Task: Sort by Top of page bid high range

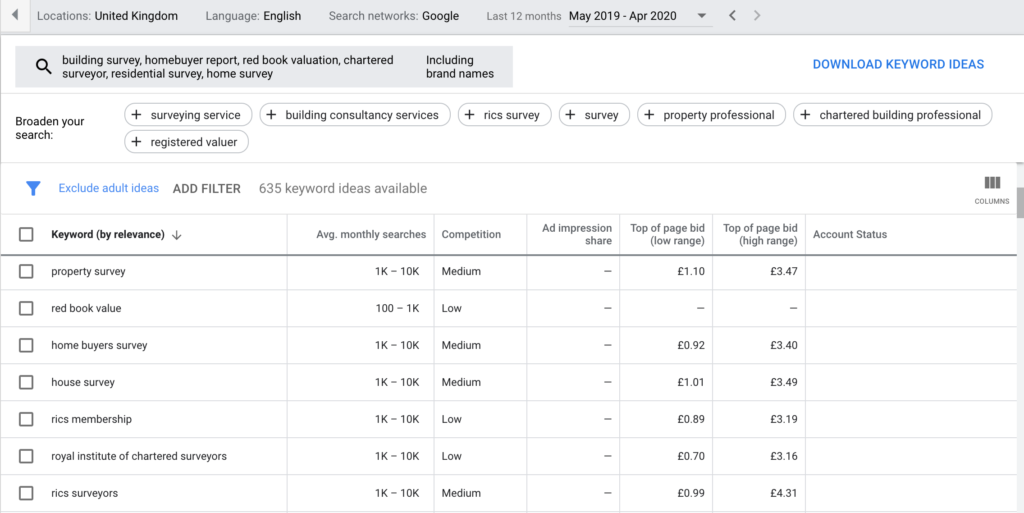Action: point(760,234)
